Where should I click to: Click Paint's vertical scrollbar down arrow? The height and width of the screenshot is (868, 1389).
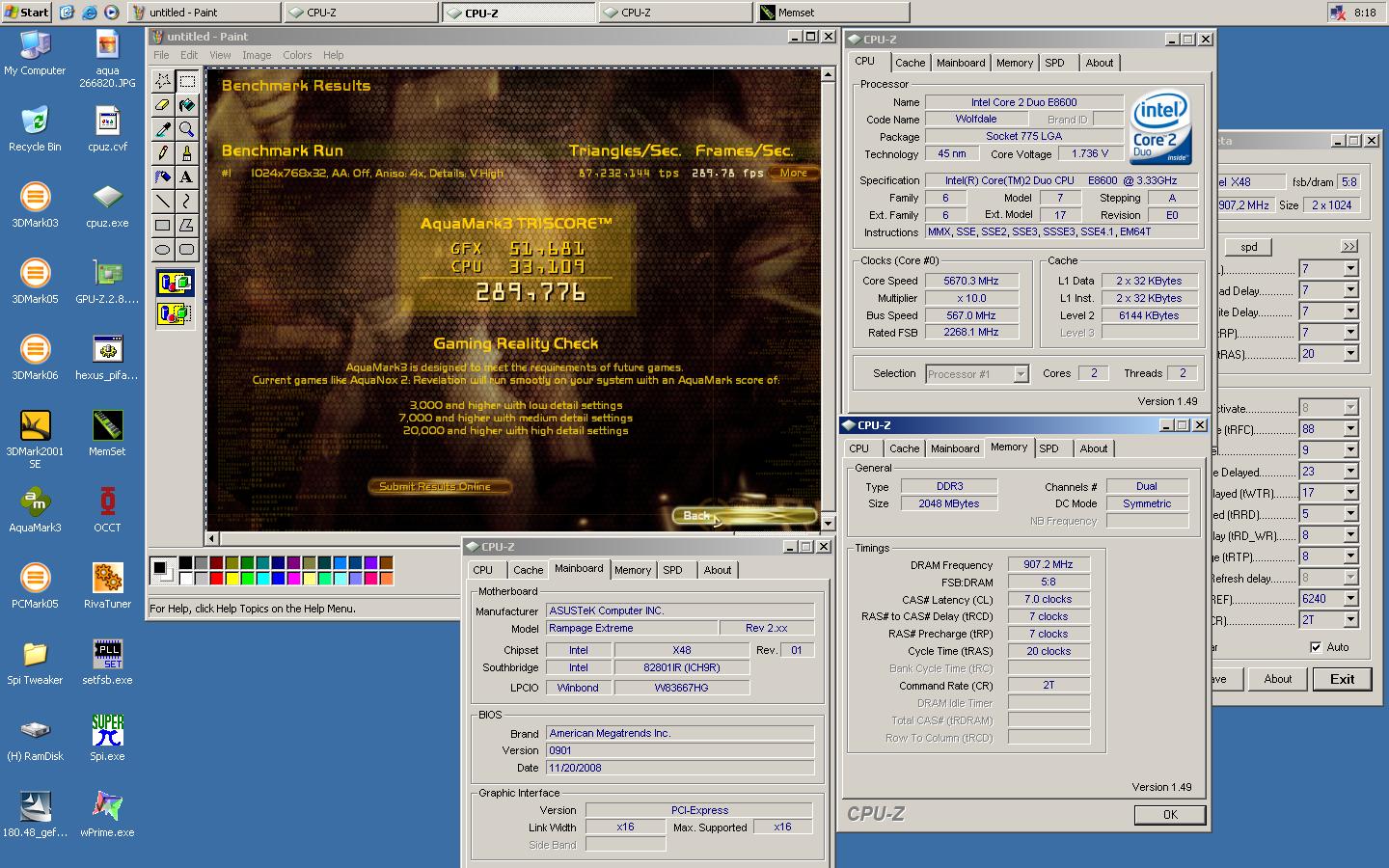click(x=828, y=523)
